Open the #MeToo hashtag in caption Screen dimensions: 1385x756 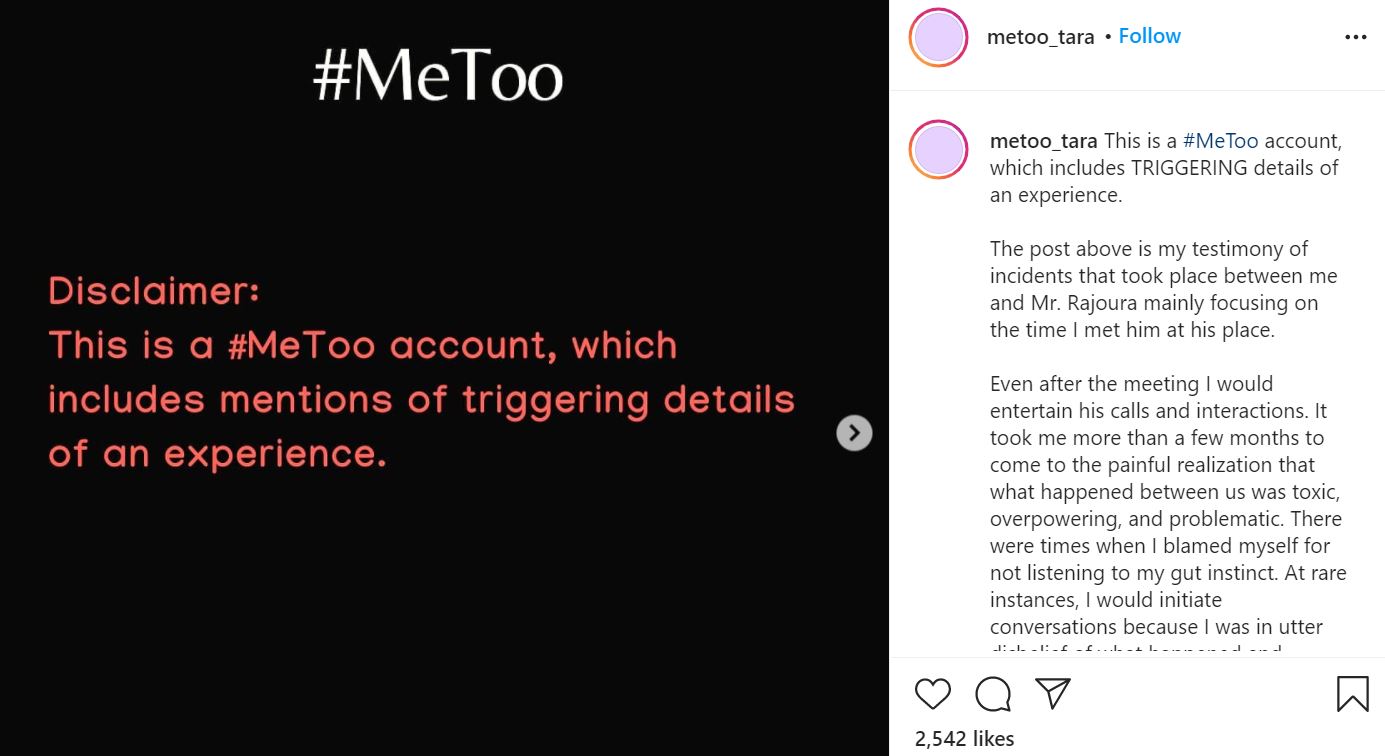click(x=1220, y=141)
